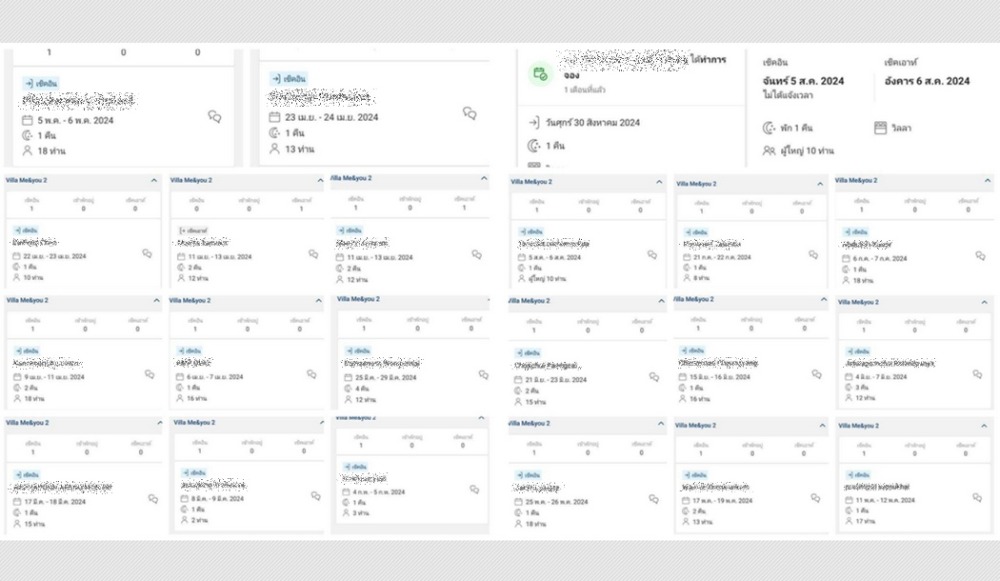Screen dimensions: 1000x581
Task: Open chat for 8 มี.ค. - 9 มี.ค. 2024 card
Action: [x=316, y=496]
